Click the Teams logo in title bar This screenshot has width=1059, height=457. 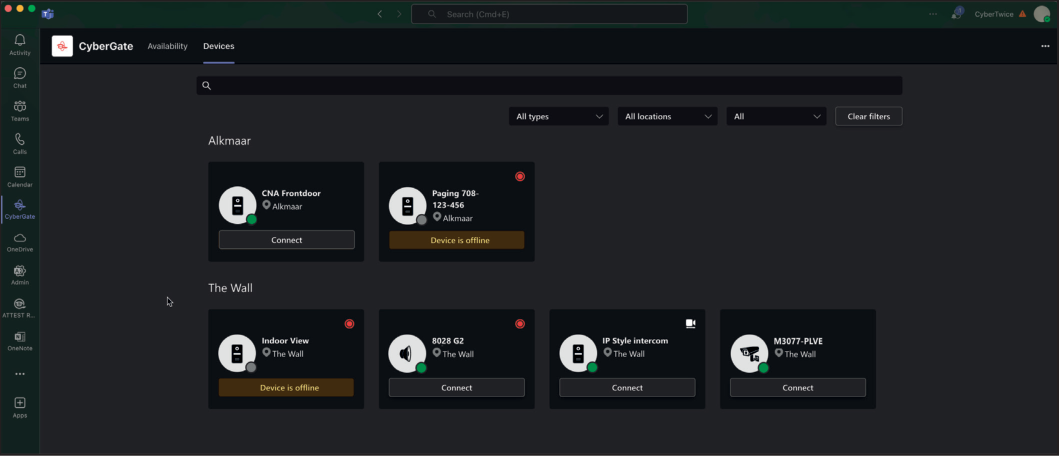(48, 14)
